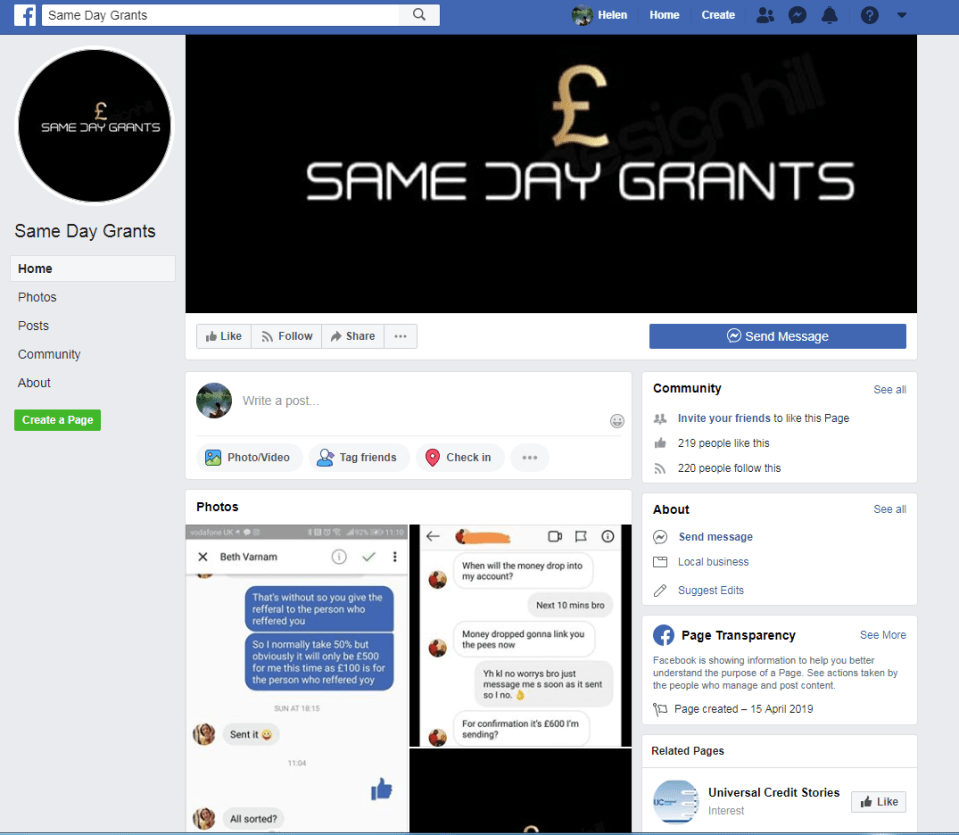The width and height of the screenshot is (959, 835).
Task: Expand the account dropdown arrow in top bar
Action: tap(902, 15)
